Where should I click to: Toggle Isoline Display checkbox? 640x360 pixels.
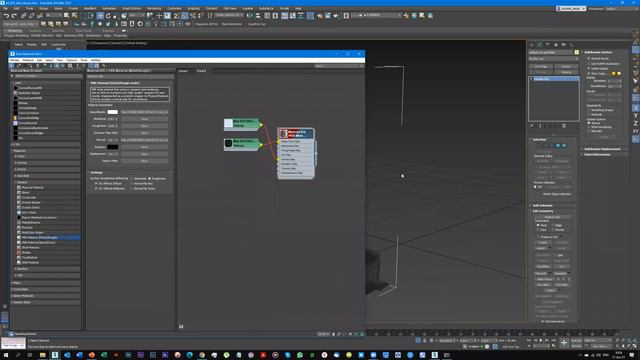click(589, 69)
